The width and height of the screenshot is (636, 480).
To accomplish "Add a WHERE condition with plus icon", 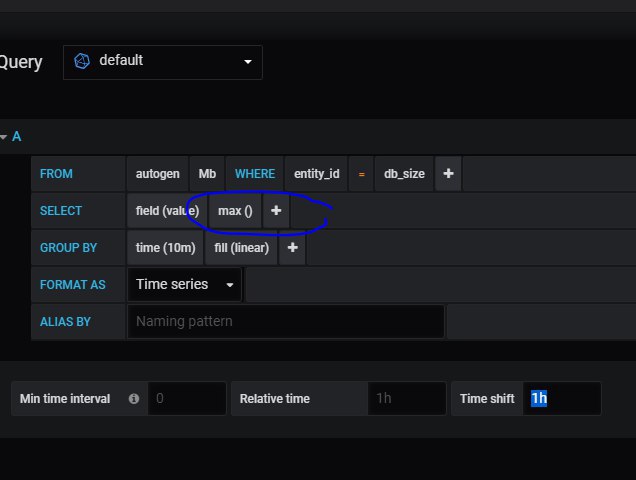I will click(x=448, y=174).
